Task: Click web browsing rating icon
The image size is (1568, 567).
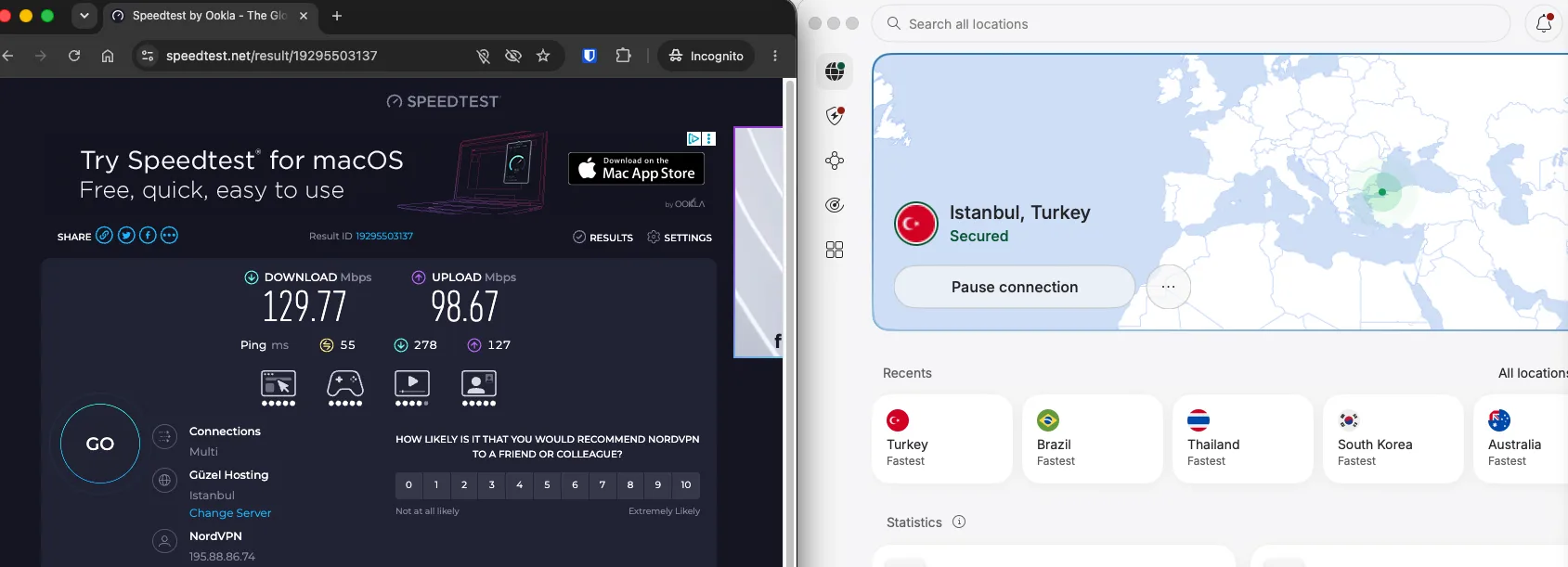Action: pos(279,388)
